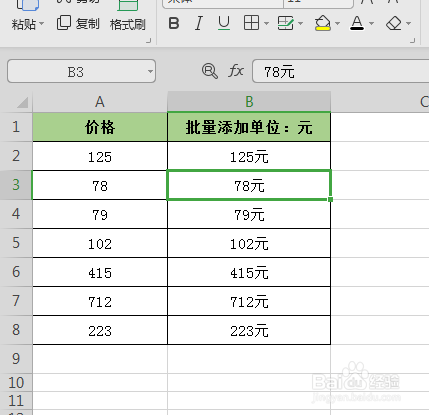
Task: Open clipboard group dialog launcher
Action: tap(149, 41)
